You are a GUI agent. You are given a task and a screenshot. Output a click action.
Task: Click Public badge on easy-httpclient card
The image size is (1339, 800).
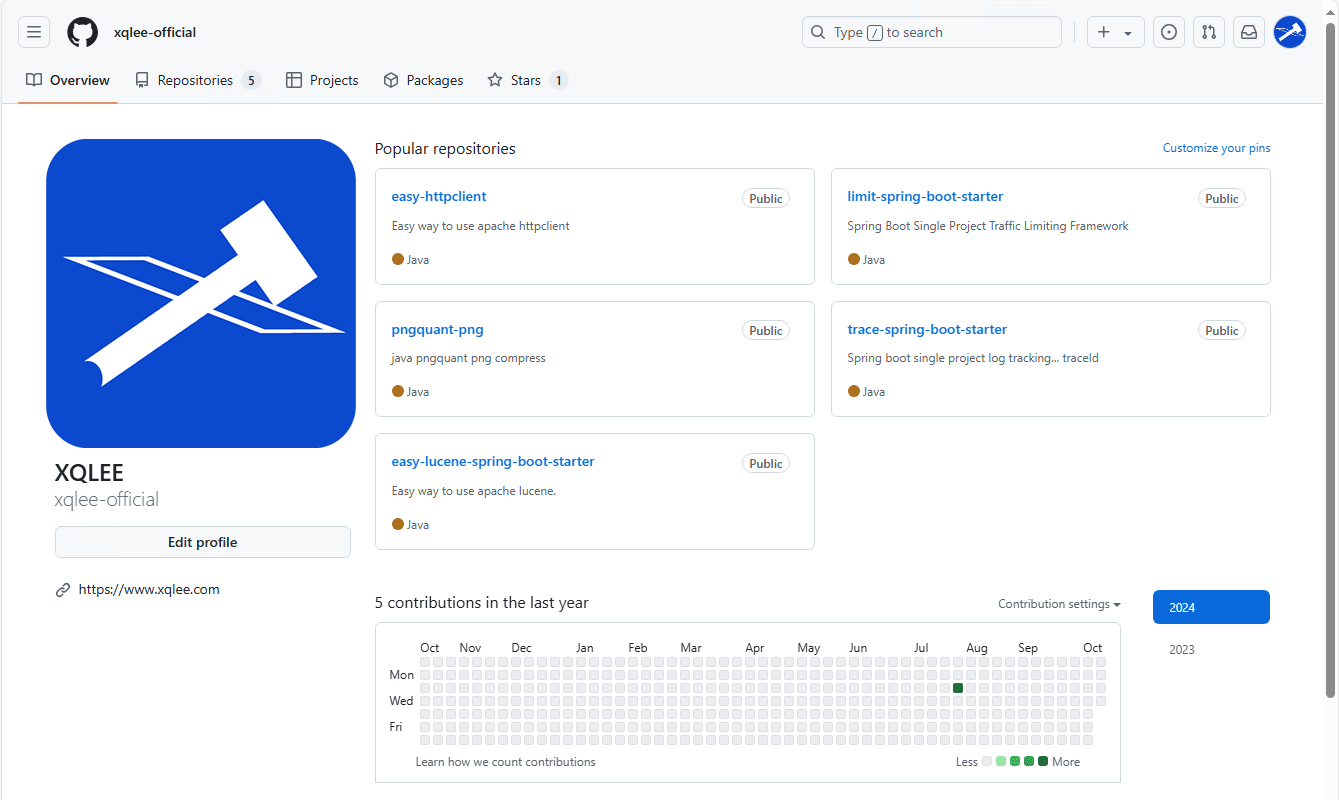(x=766, y=198)
